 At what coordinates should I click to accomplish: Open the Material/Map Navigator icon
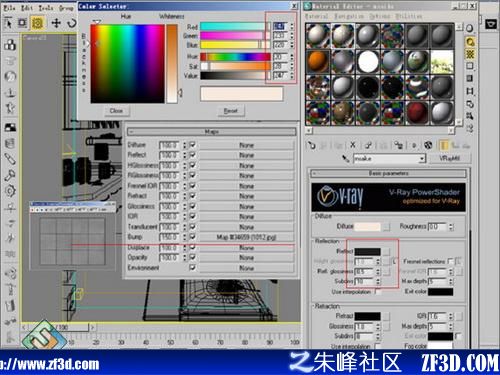click(470, 128)
